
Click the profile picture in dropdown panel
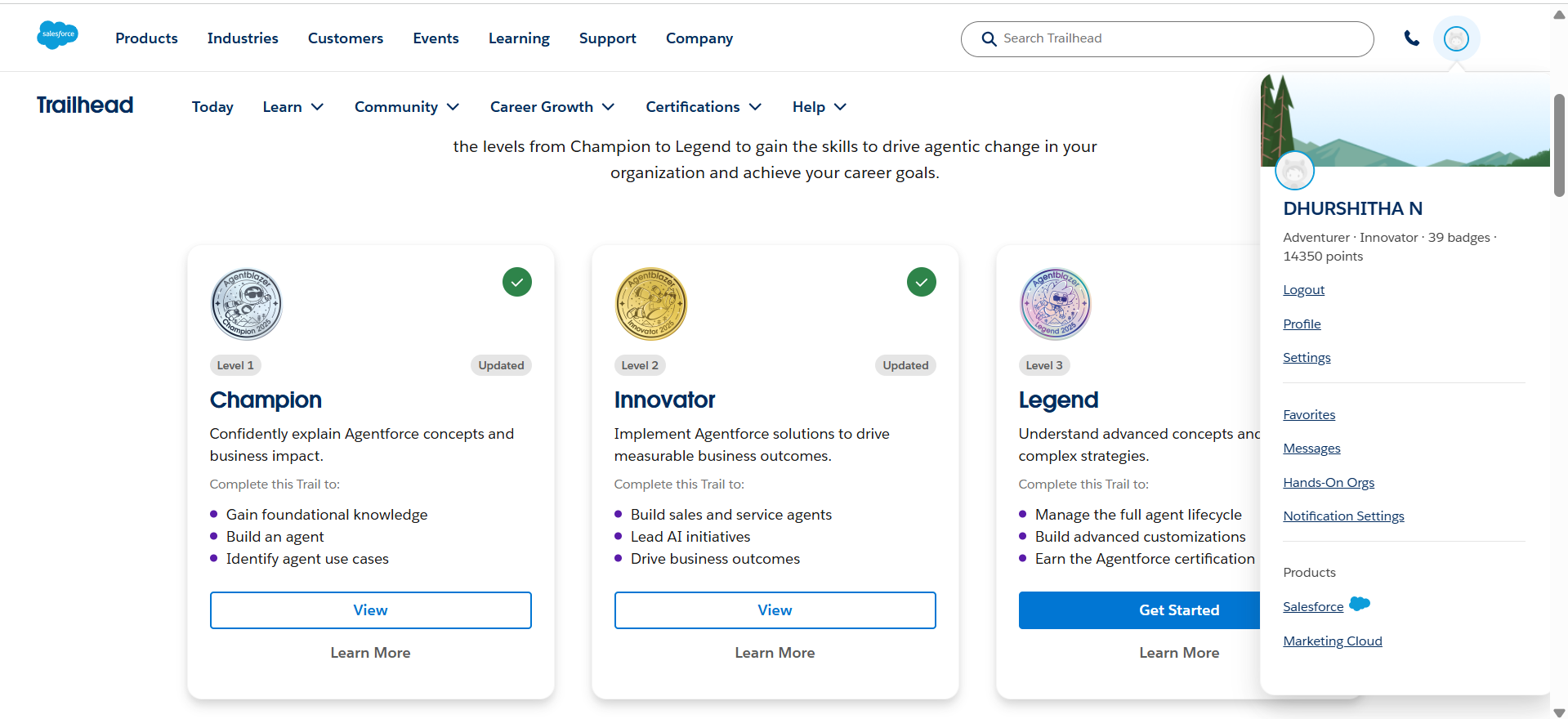click(x=1294, y=171)
